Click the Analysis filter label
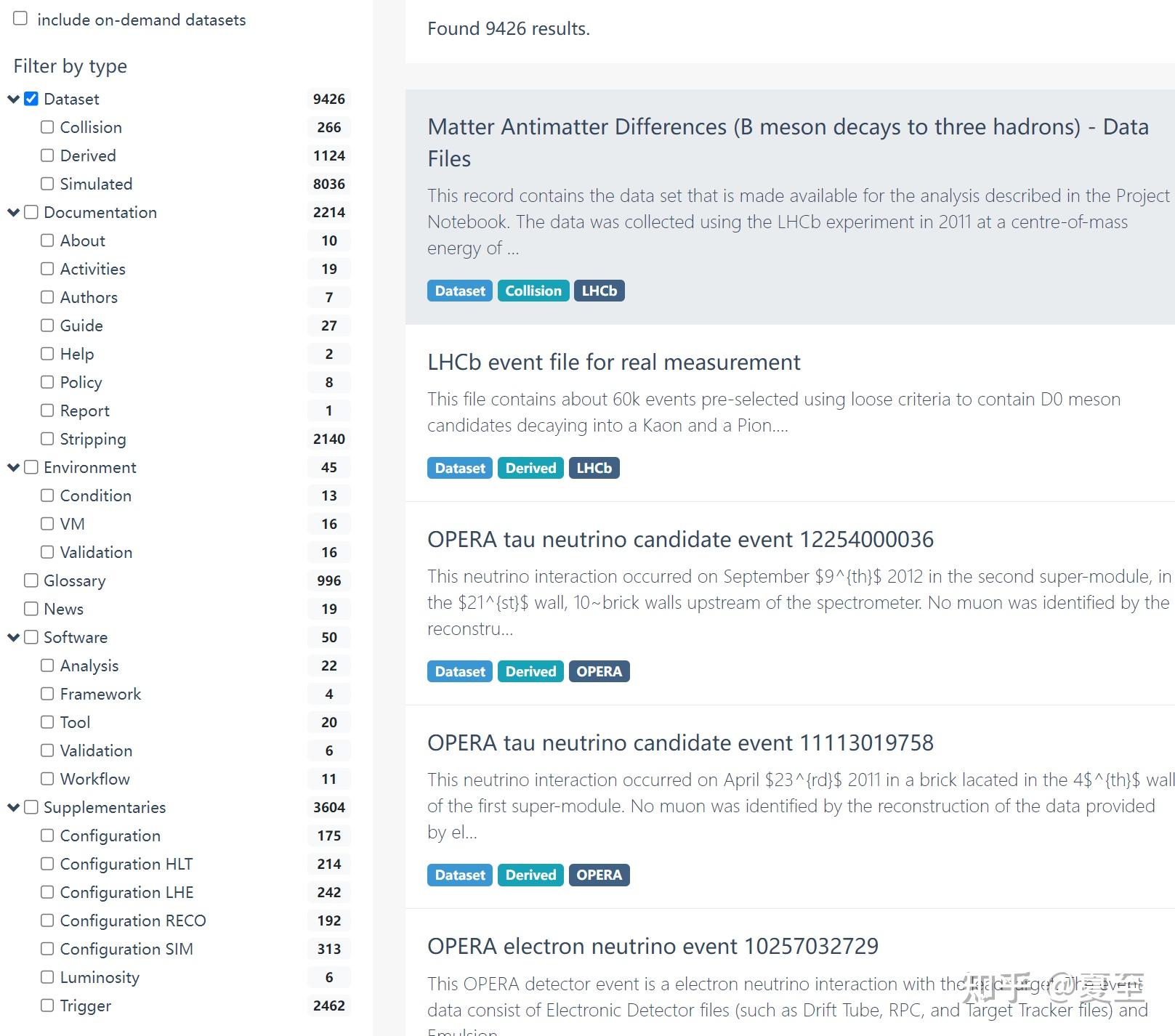Image resolution: width=1175 pixels, height=1036 pixels. [89, 665]
